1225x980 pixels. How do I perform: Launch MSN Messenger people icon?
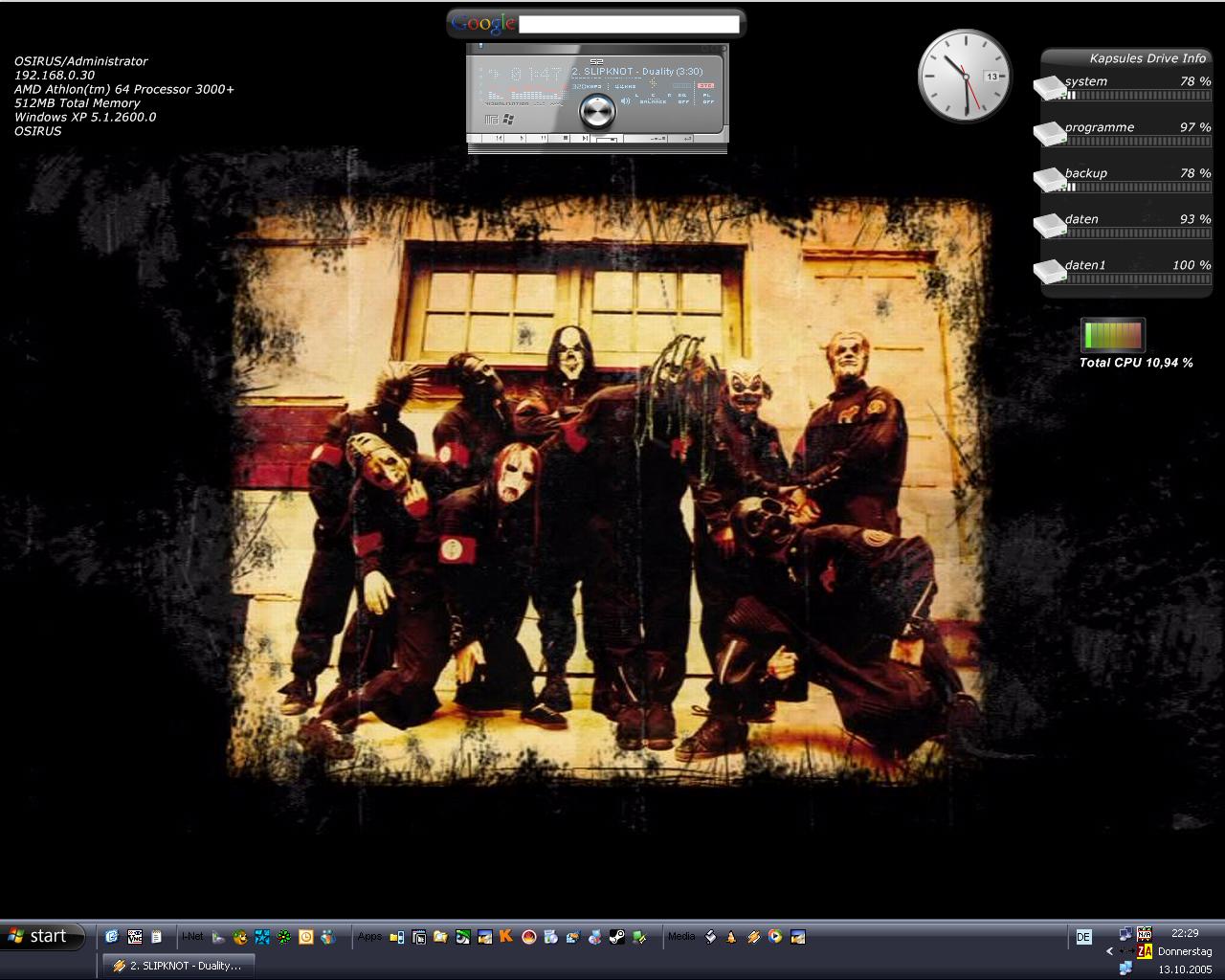(x=328, y=937)
